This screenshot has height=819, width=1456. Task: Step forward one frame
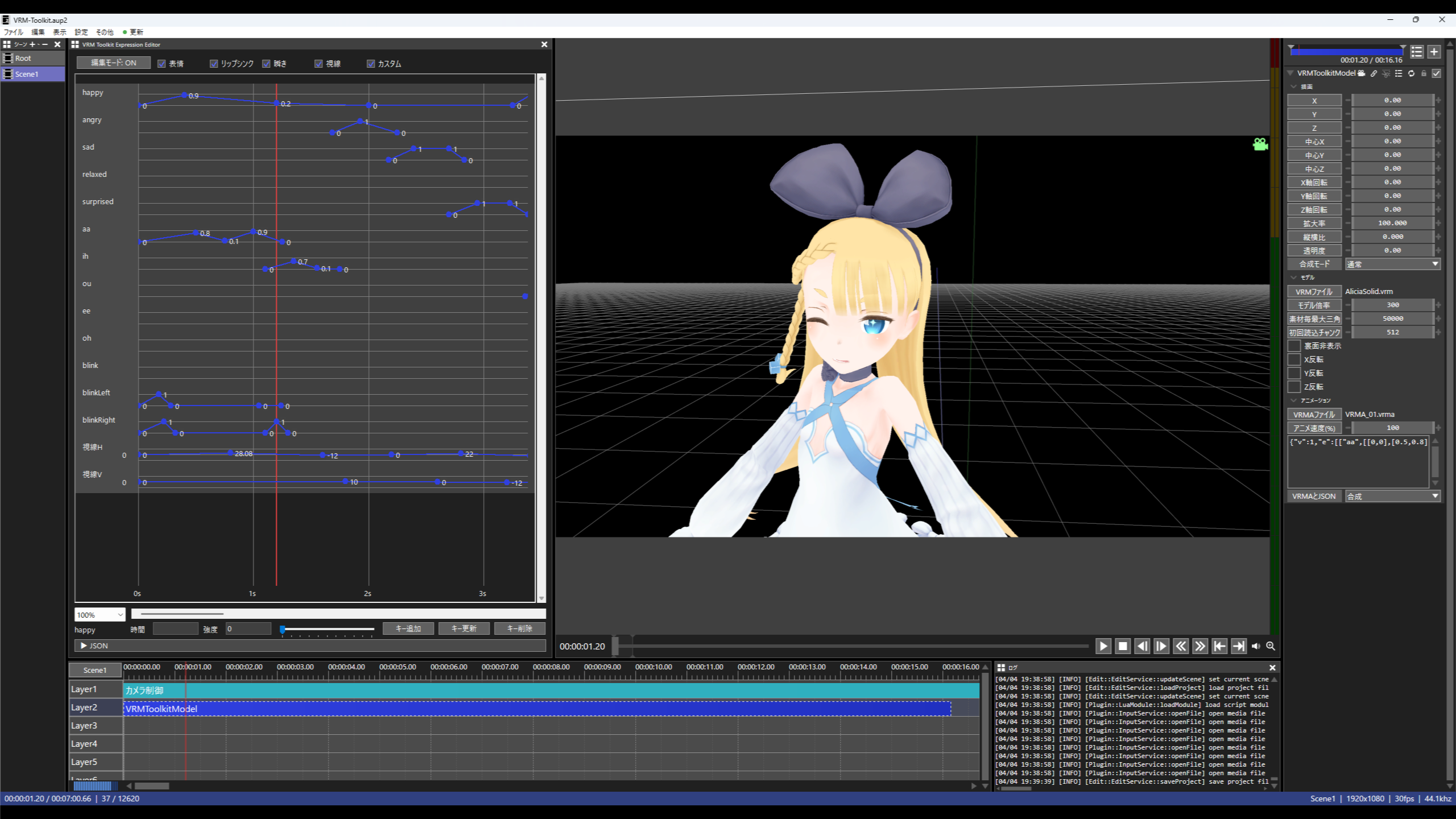1161,646
